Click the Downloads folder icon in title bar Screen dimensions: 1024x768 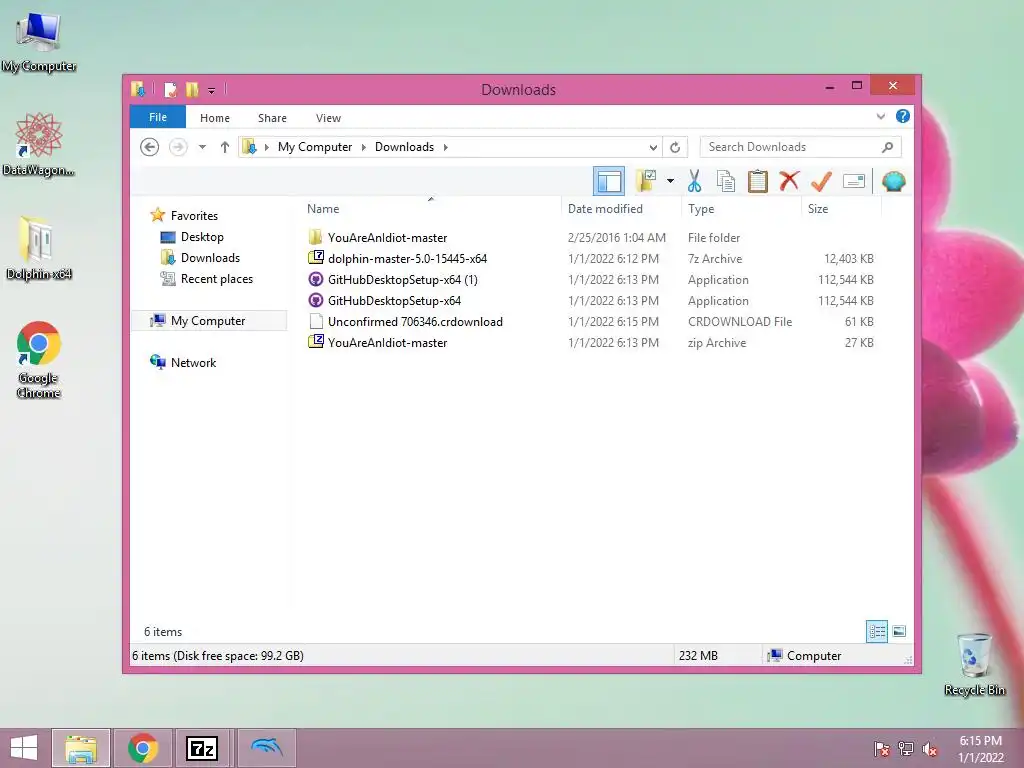[138, 89]
